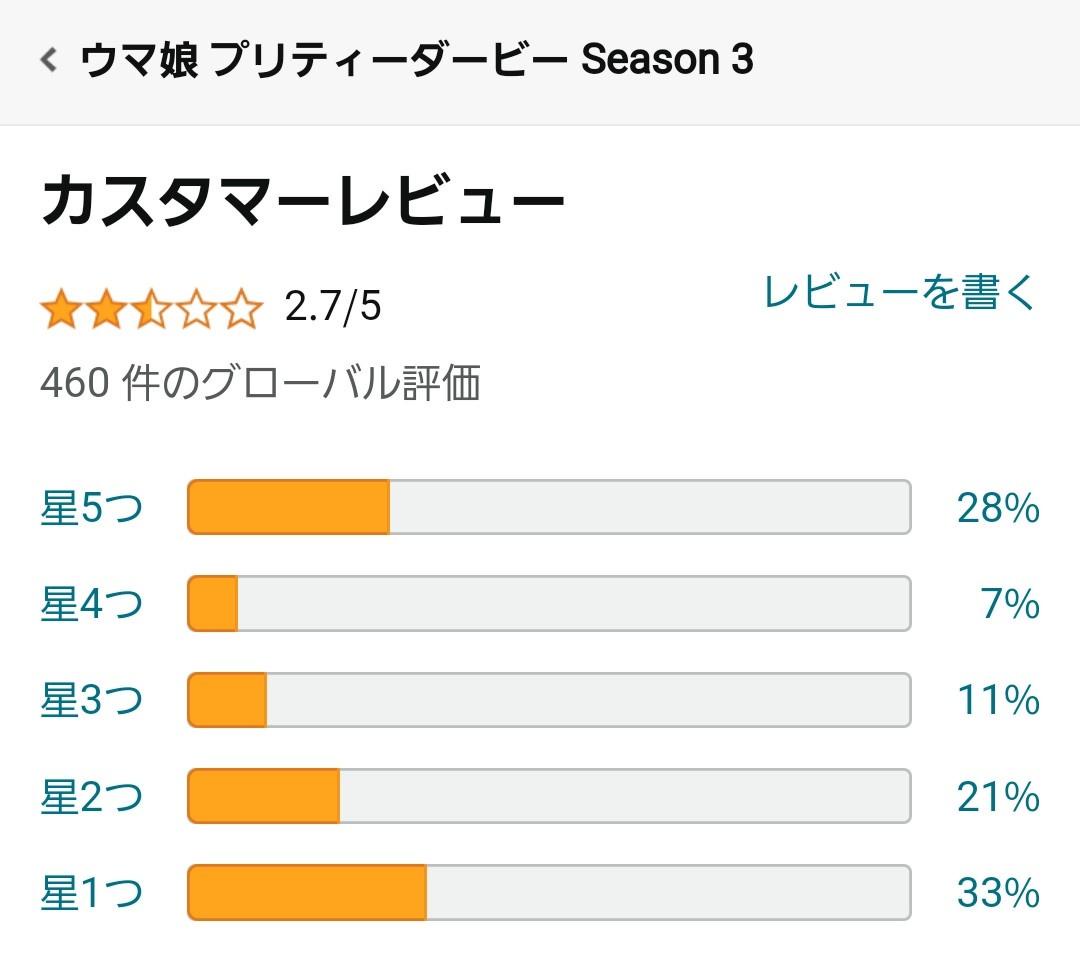Click the 2.7/5 rating text
This screenshot has height=953, width=1080.
333,306
